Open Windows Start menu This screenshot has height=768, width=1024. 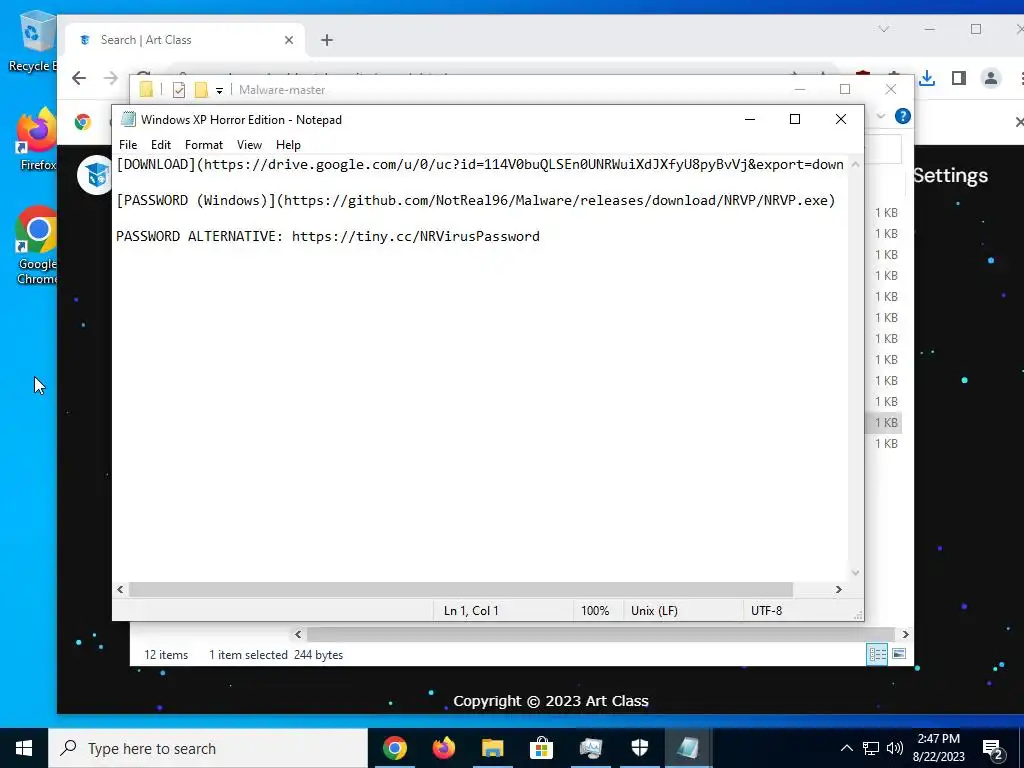point(24,748)
